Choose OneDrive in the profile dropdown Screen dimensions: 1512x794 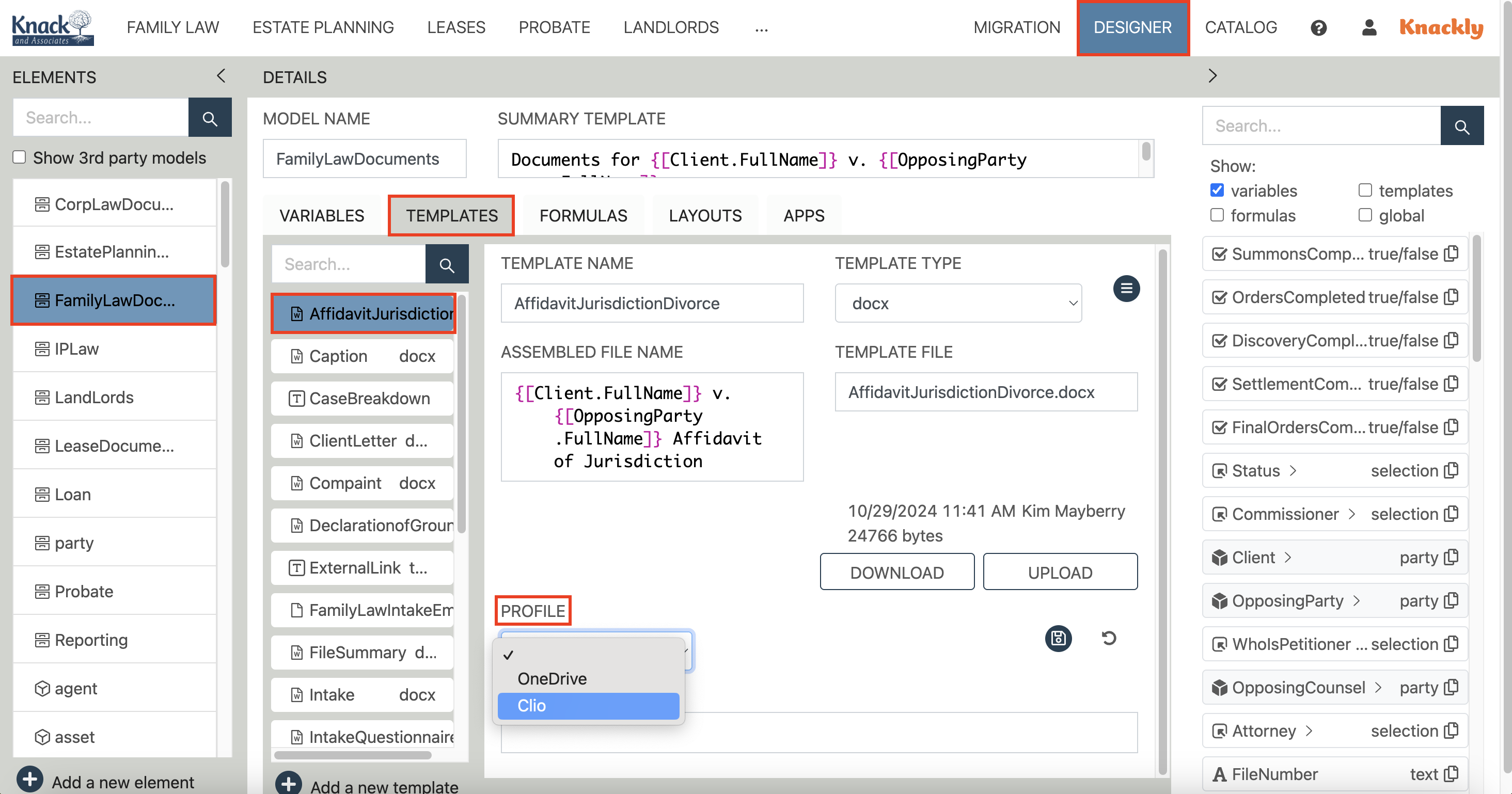pos(588,679)
